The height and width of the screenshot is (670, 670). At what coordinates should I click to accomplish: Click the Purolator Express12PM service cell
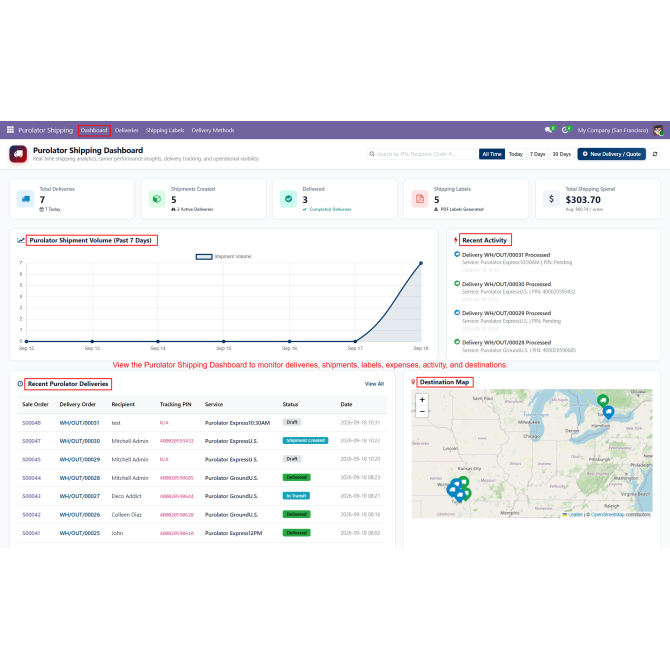point(234,533)
